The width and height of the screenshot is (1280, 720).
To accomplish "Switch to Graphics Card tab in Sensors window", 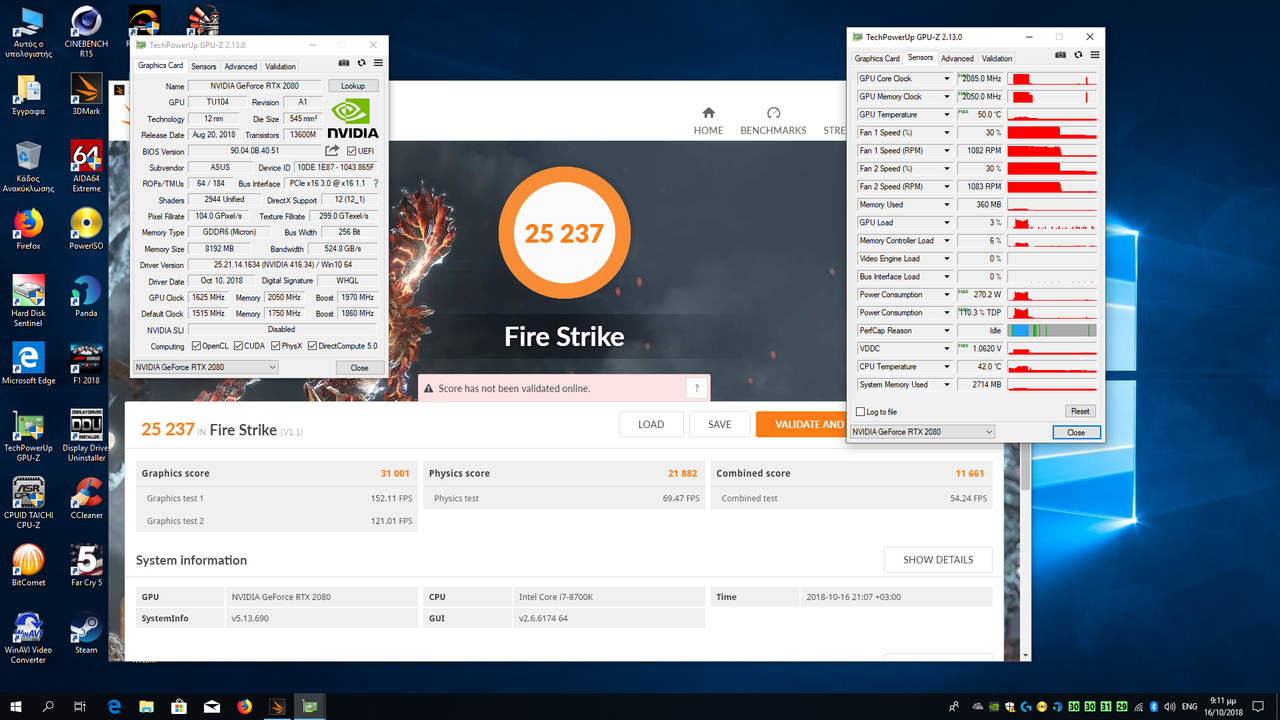I will pos(877,59).
